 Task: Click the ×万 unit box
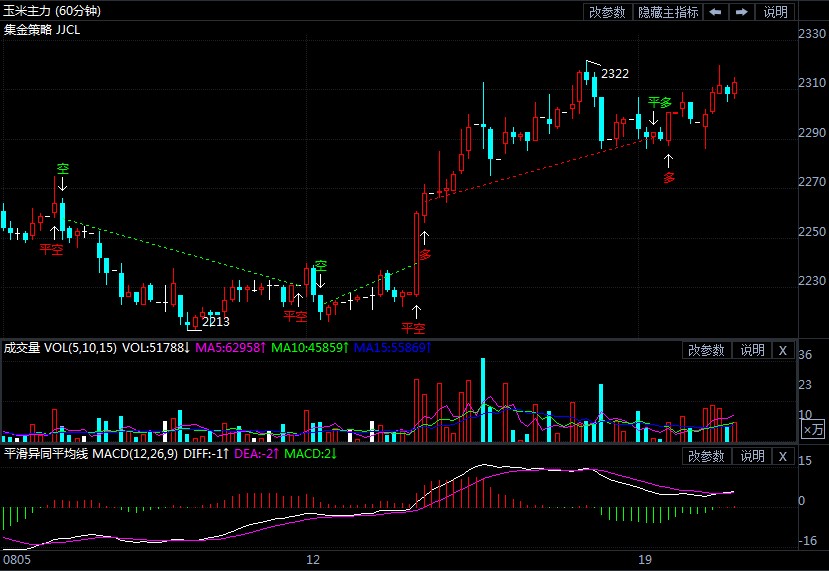[x=814, y=429]
